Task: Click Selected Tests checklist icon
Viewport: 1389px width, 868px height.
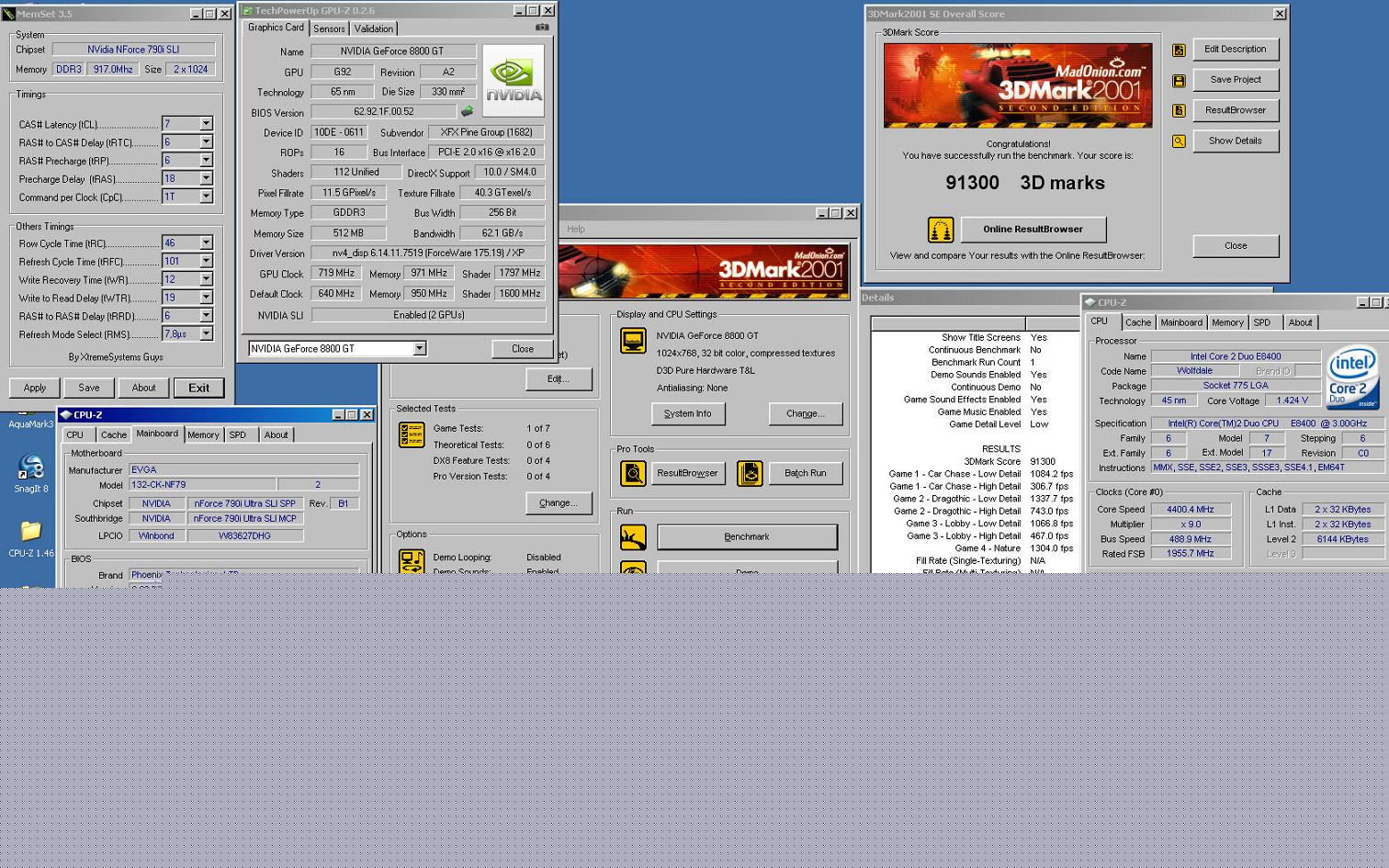Action: 412,435
